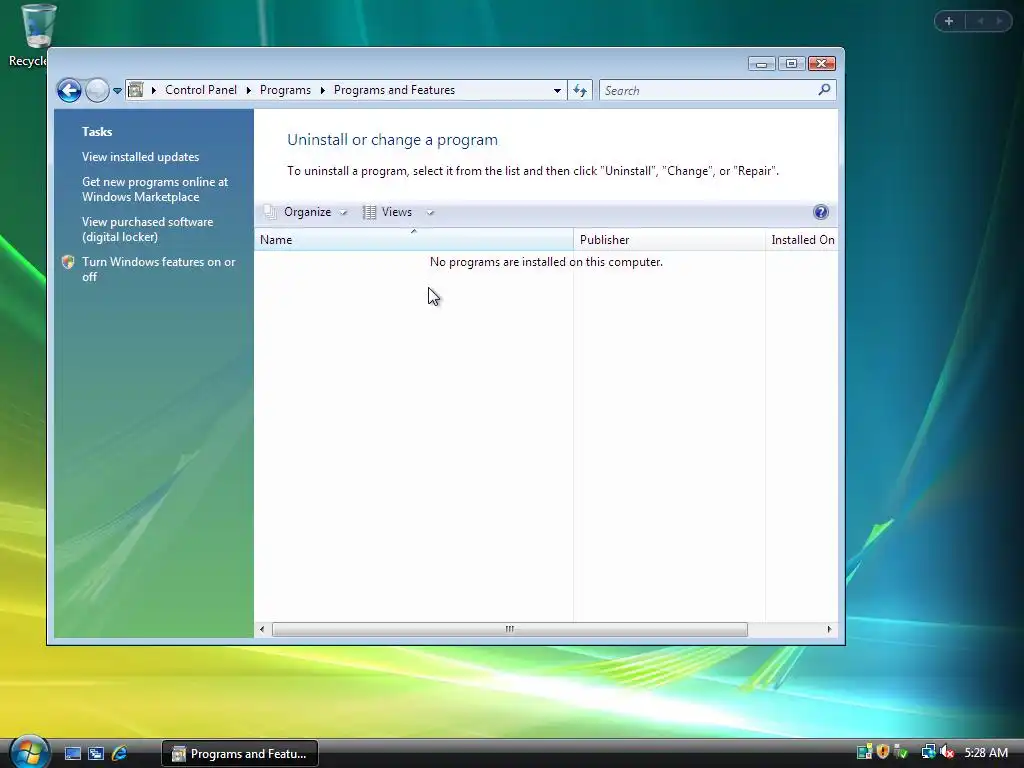Click the scroll right arrow
This screenshot has height=768, width=1024.
tap(829, 630)
